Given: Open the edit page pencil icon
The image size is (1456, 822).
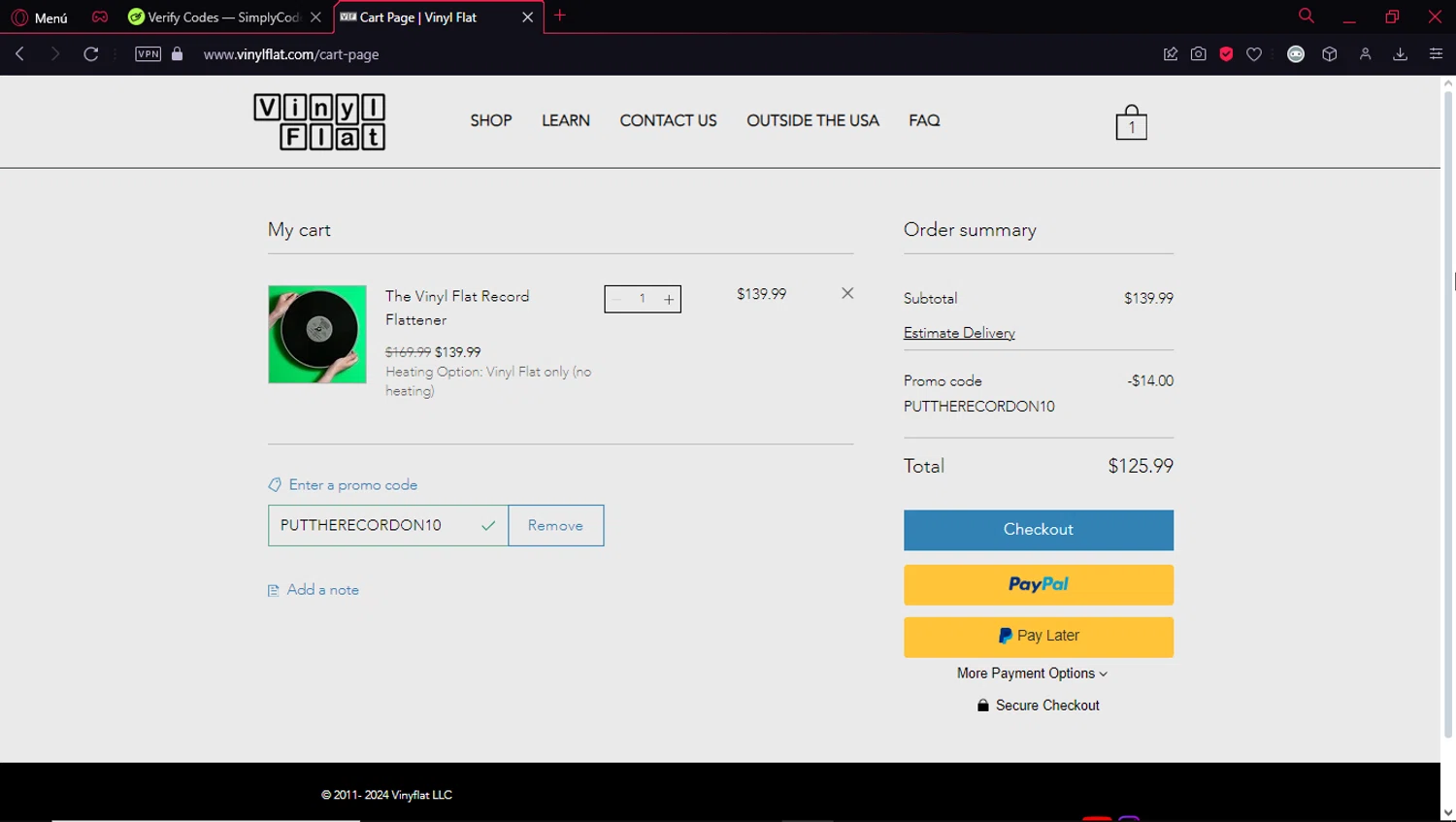Looking at the screenshot, I should (1171, 54).
